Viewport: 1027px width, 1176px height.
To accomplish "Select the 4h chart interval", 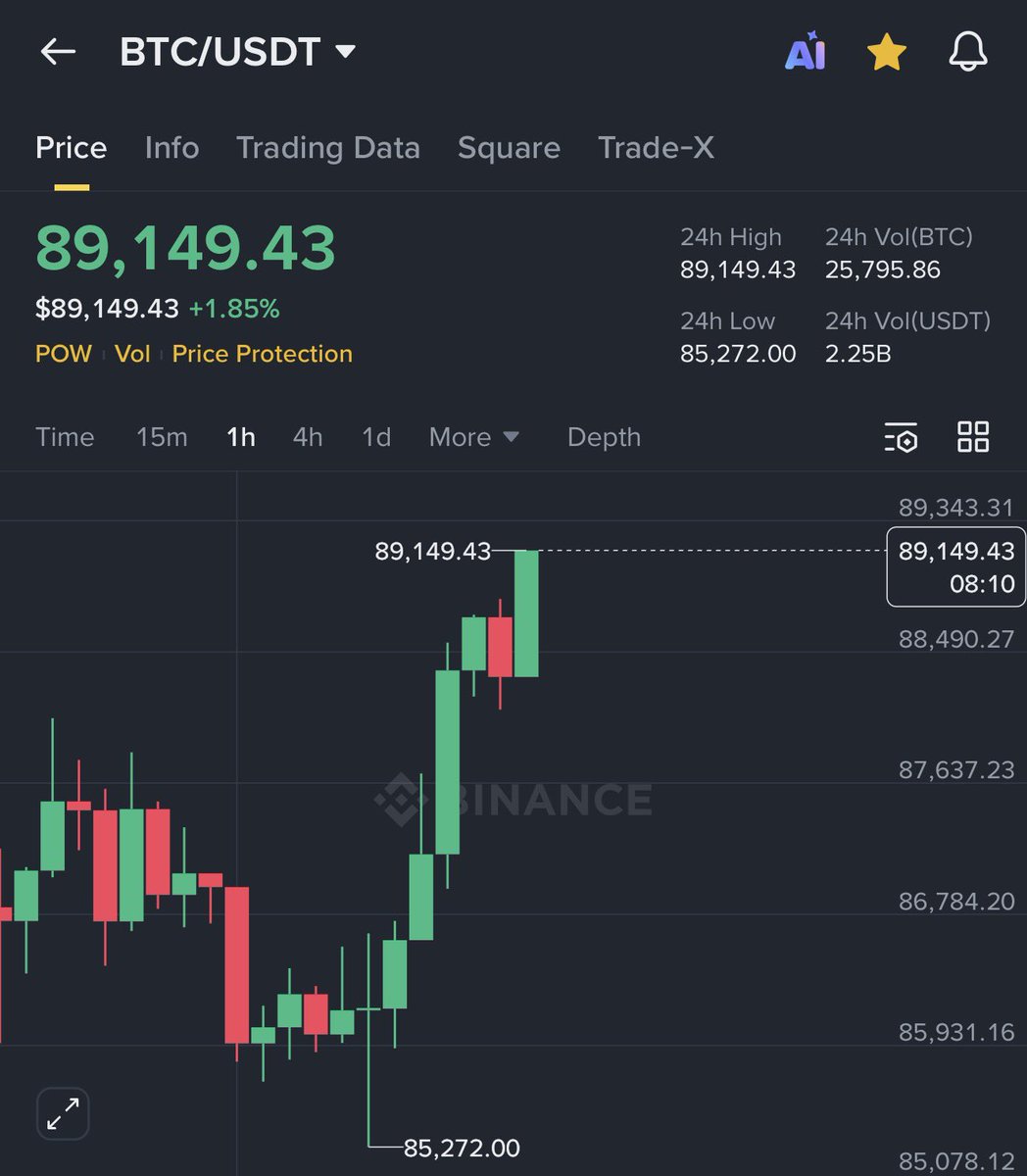I will [308, 437].
